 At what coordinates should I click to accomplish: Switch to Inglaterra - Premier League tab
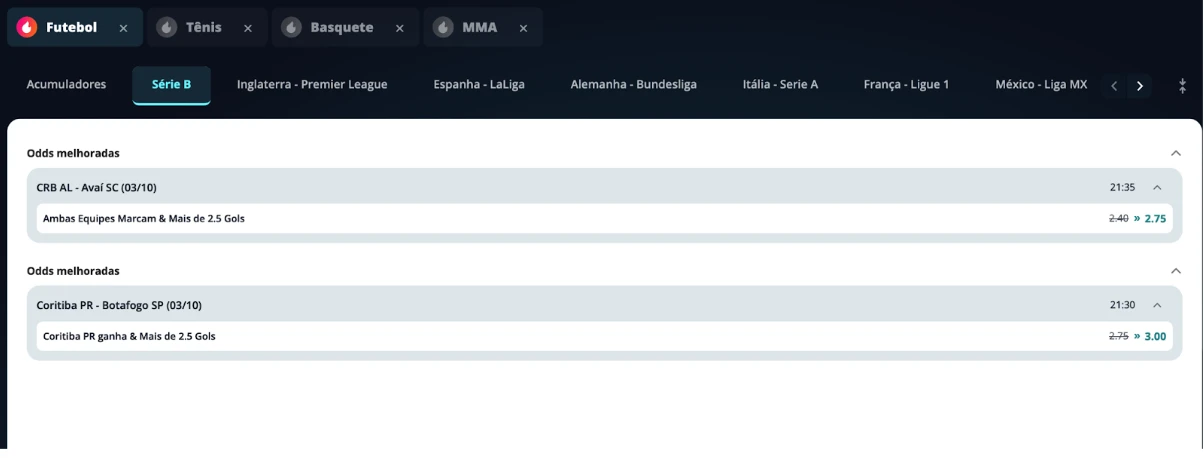click(312, 85)
